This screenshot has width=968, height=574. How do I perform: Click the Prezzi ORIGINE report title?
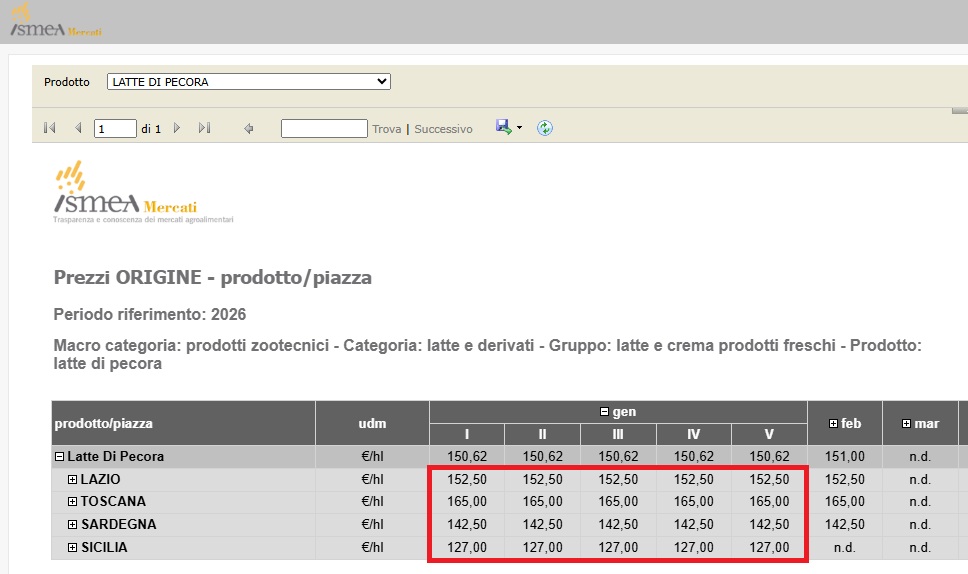pyautogui.click(x=213, y=278)
